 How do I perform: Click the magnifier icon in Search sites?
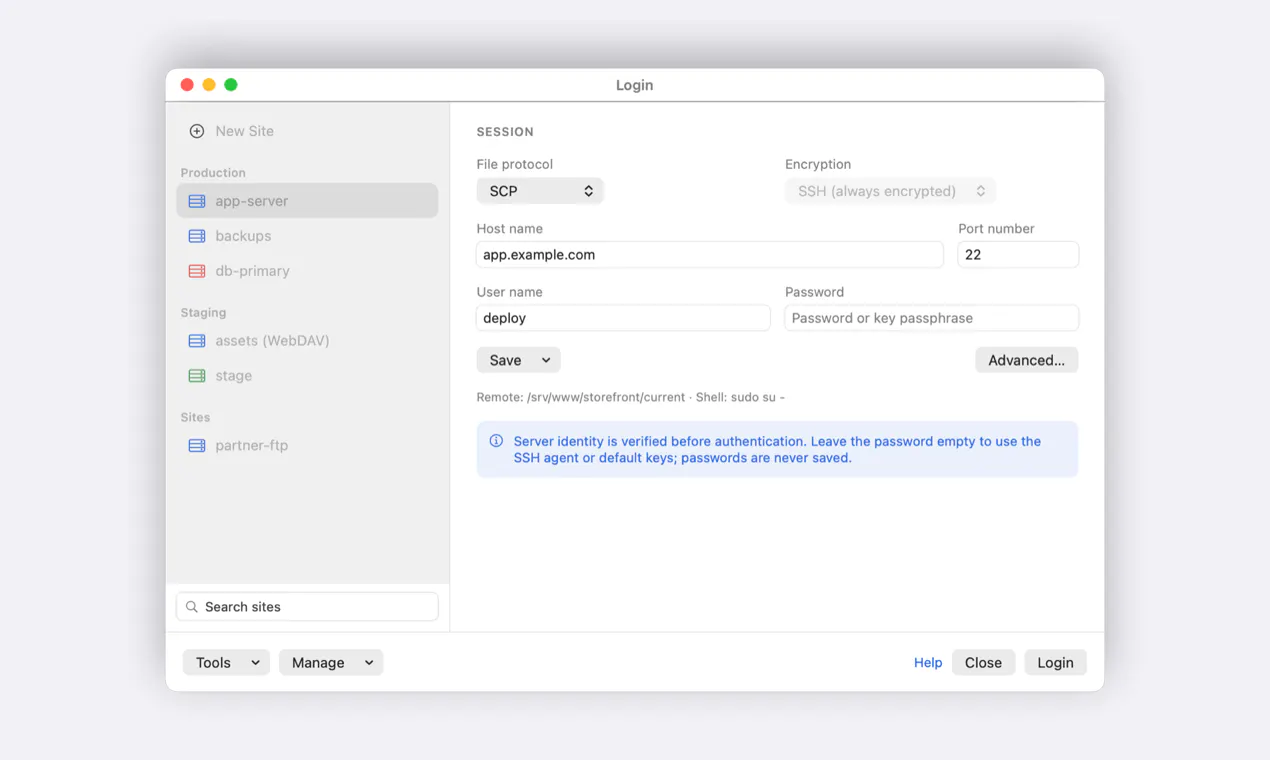[x=192, y=607]
